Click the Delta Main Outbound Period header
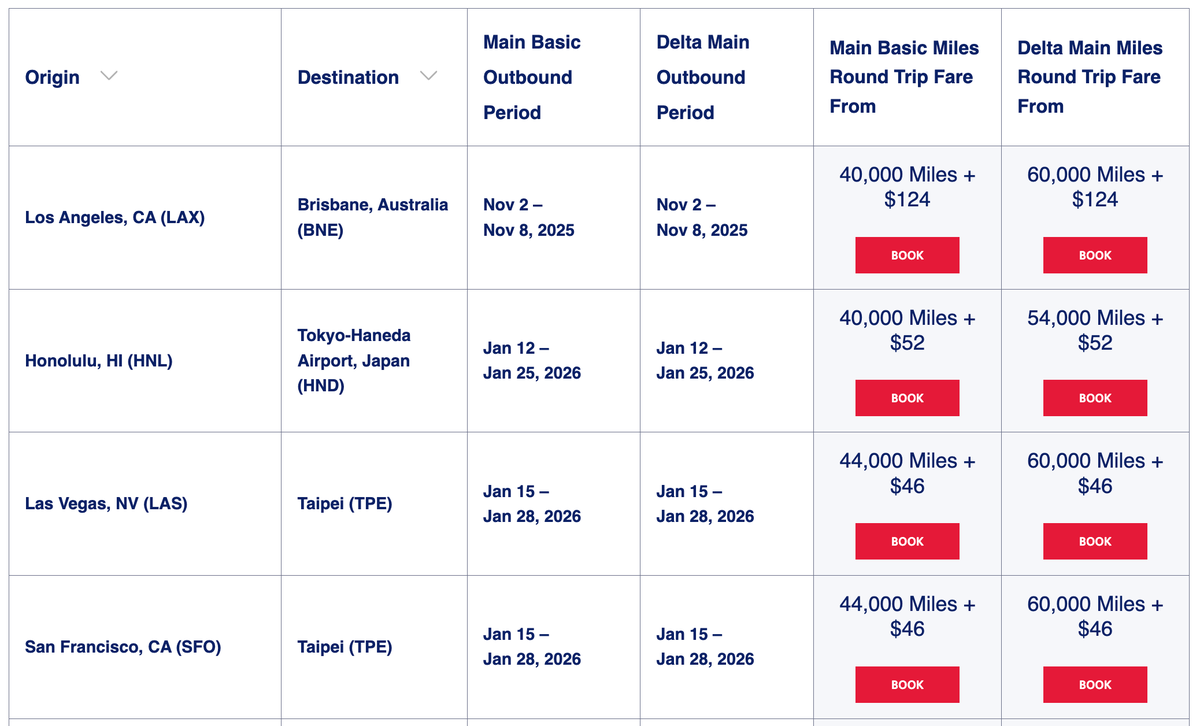 click(x=703, y=77)
